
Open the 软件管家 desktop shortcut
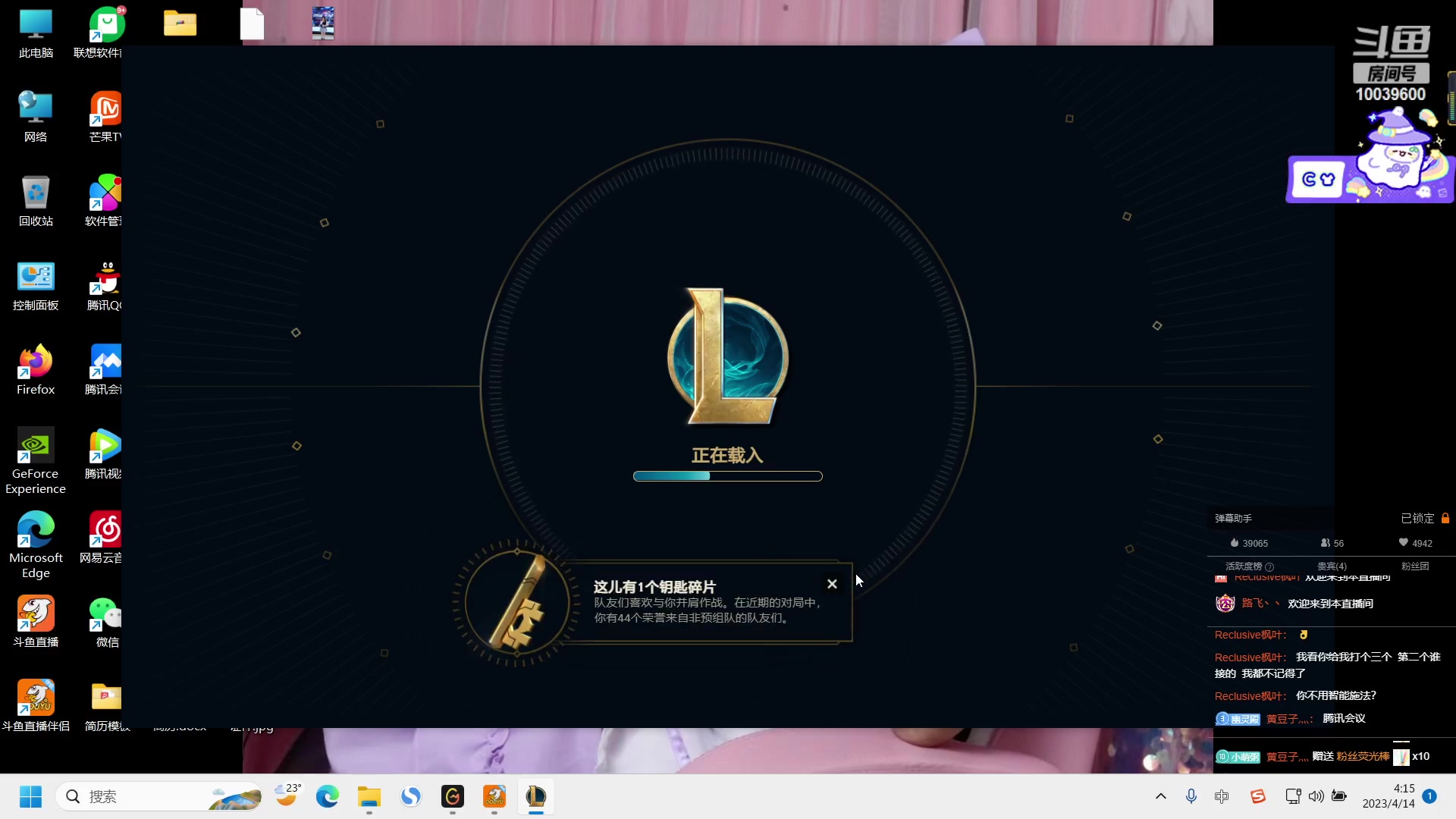click(103, 202)
